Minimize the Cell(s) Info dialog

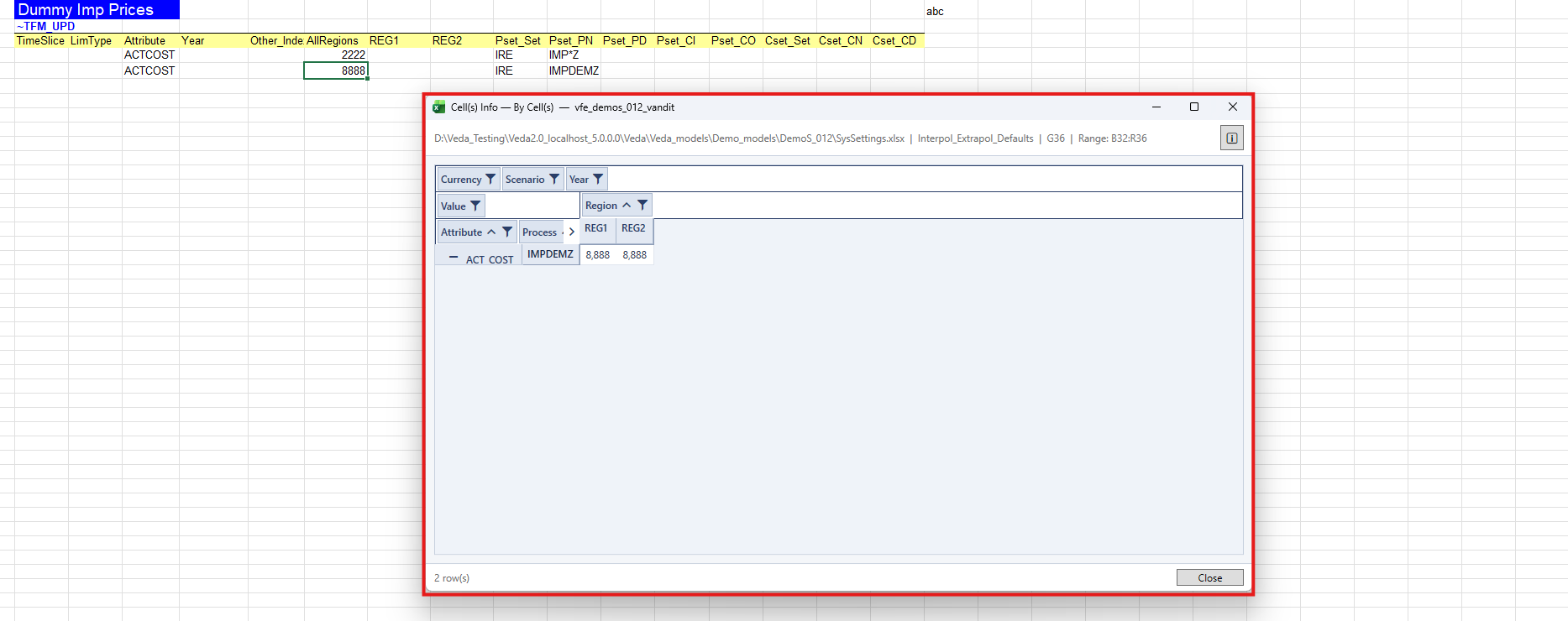point(1156,107)
